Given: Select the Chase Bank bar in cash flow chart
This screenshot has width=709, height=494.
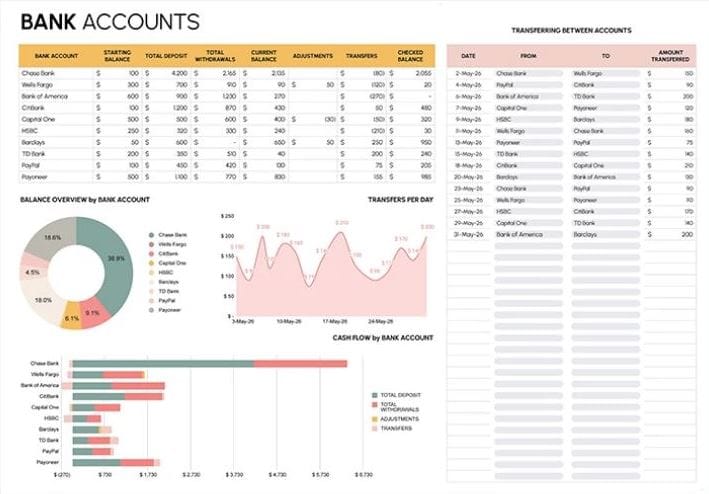Looking at the screenshot, I should (x=209, y=364).
